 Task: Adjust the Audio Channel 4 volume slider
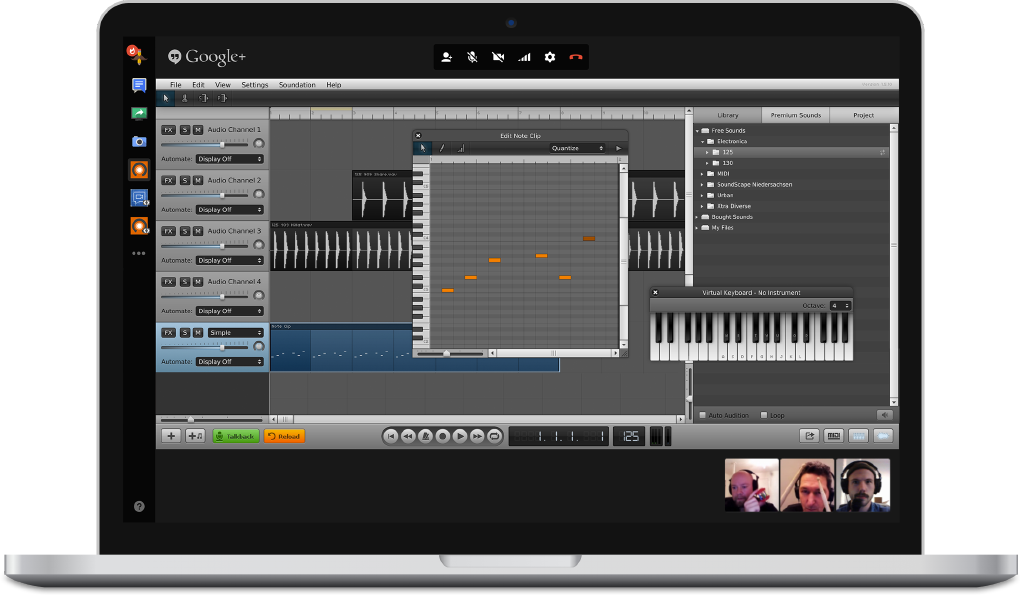(220, 295)
